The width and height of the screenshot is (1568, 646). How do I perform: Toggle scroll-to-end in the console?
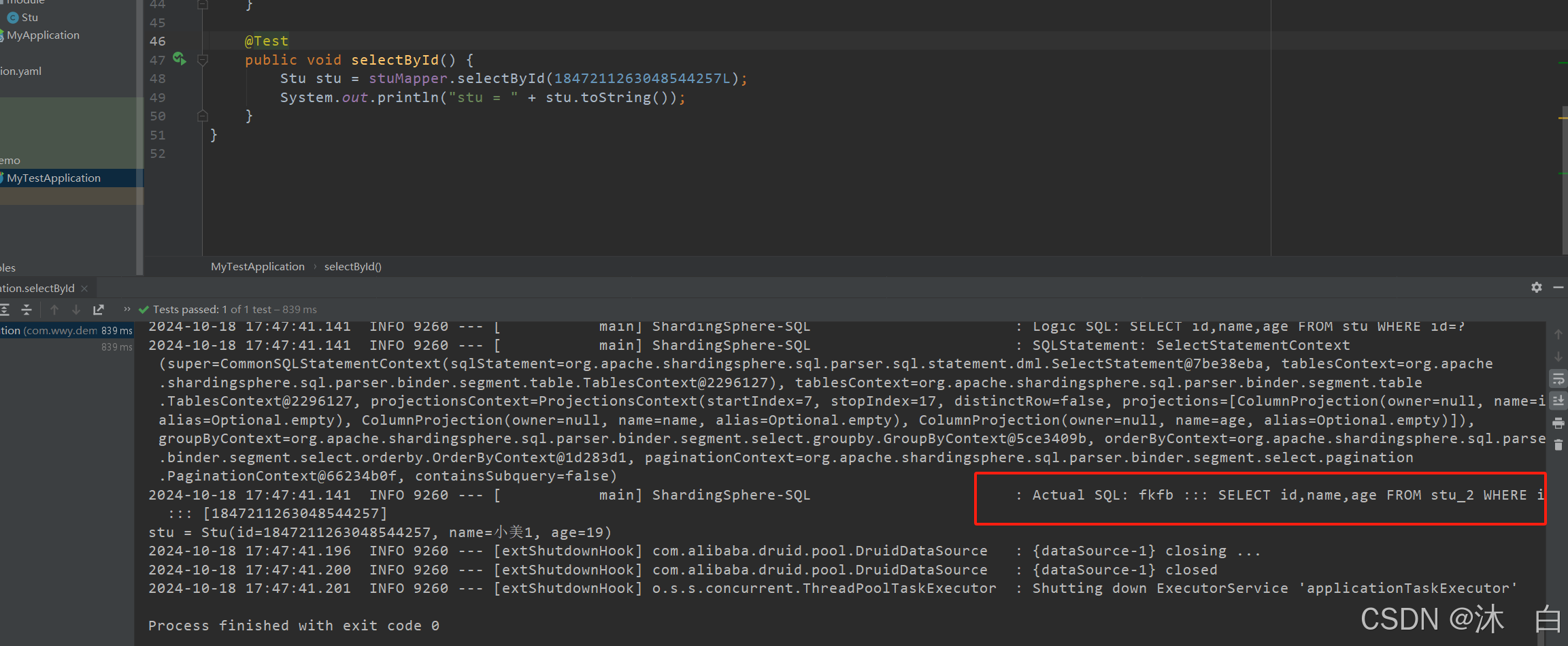click(x=1558, y=400)
